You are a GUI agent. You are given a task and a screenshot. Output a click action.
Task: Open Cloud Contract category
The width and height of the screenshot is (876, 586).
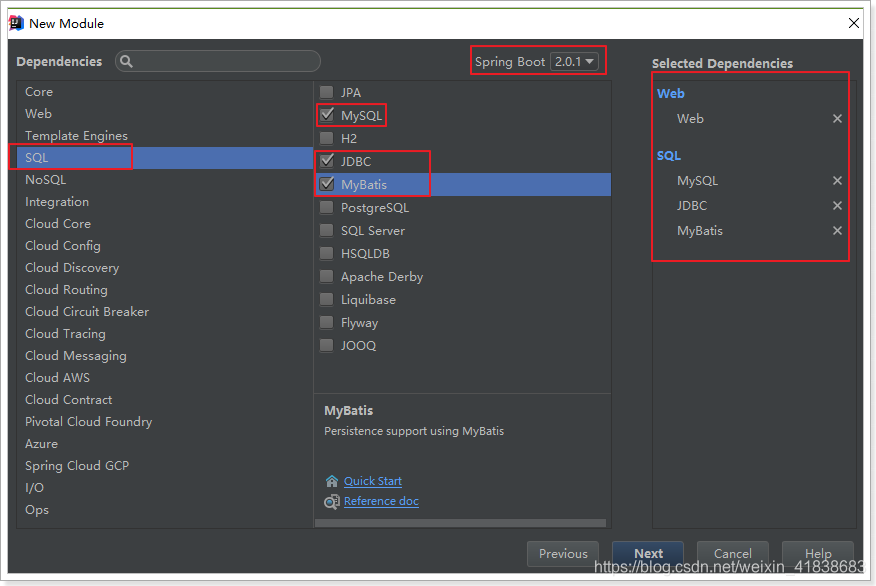(x=165, y=400)
